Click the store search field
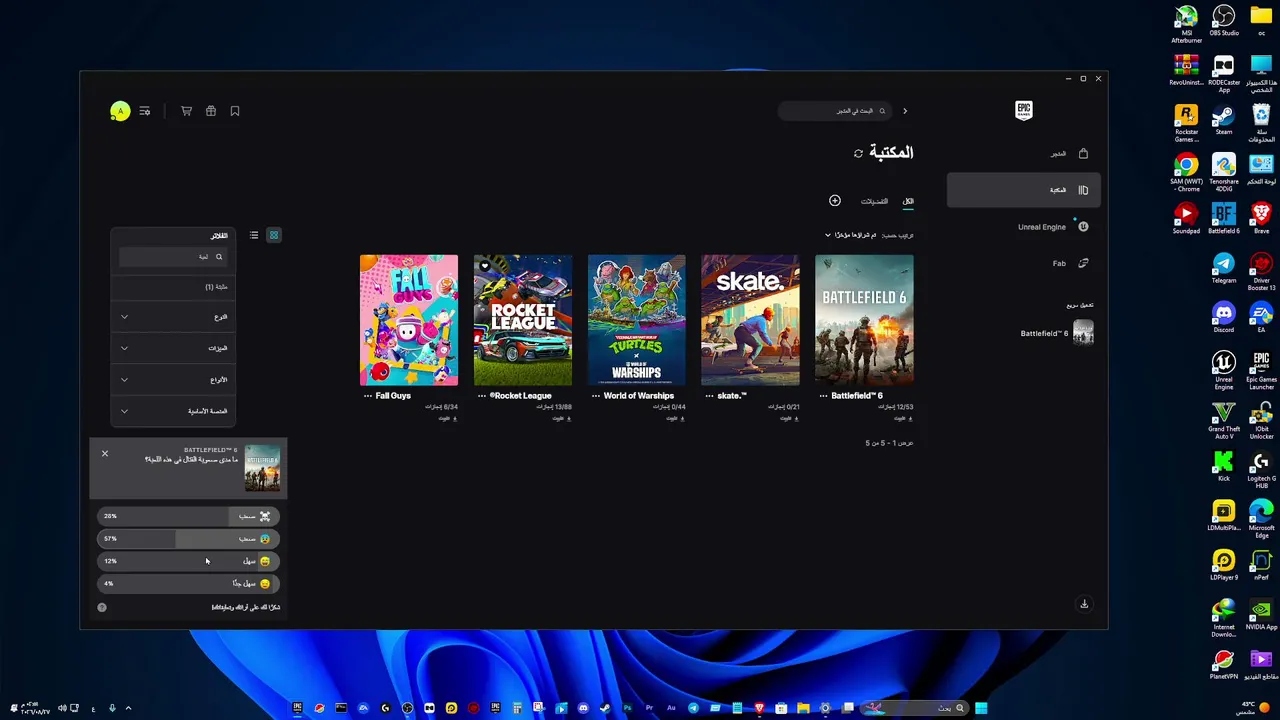This screenshot has width=1280, height=720. point(836,111)
